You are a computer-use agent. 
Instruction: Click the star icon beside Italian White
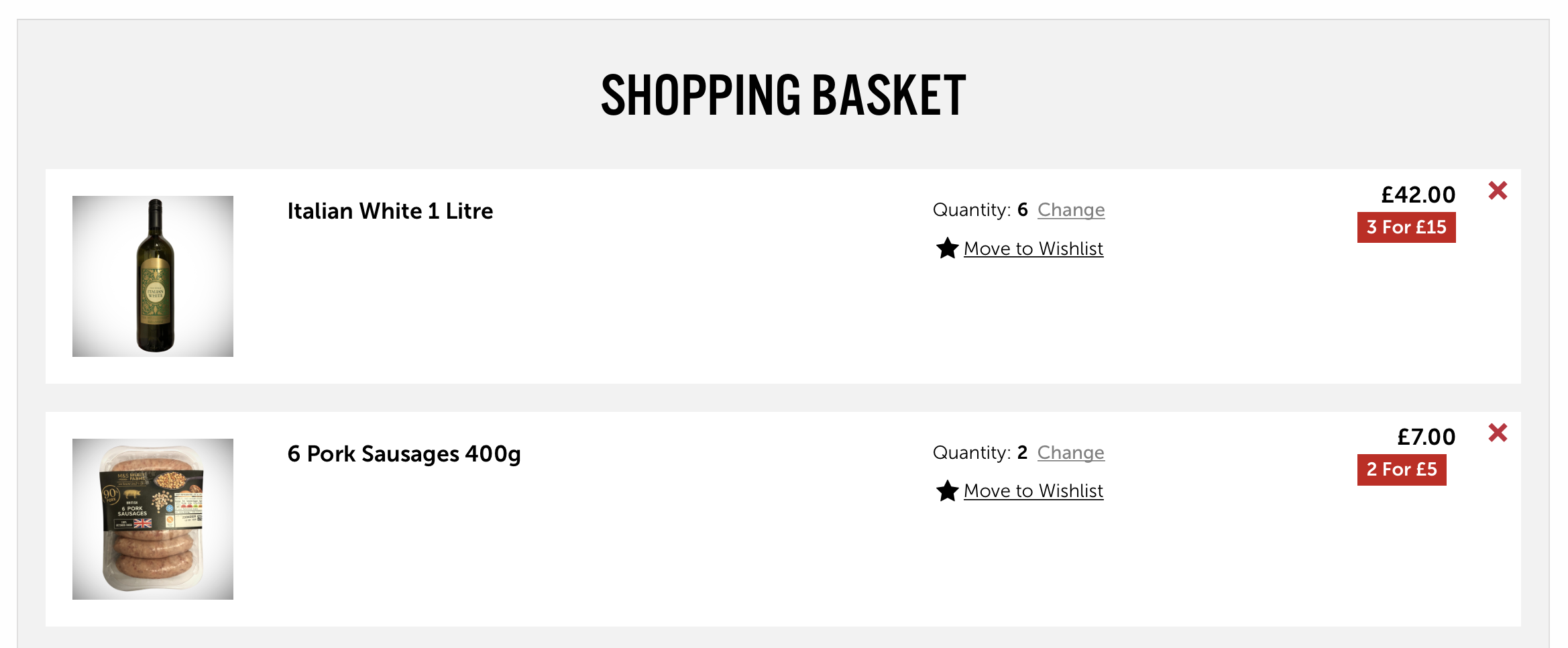tap(947, 248)
